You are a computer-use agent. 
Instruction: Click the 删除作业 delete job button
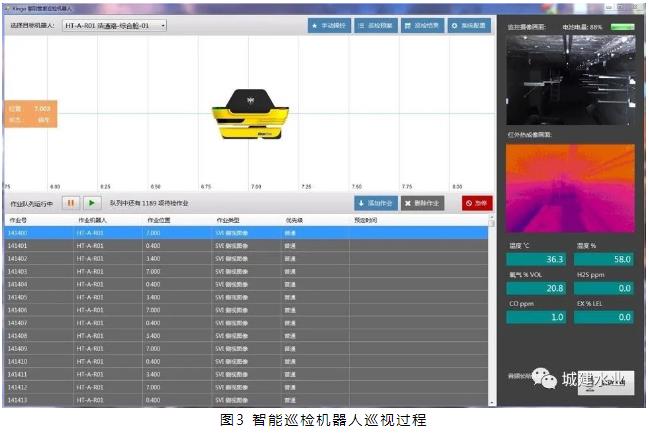click(423, 203)
